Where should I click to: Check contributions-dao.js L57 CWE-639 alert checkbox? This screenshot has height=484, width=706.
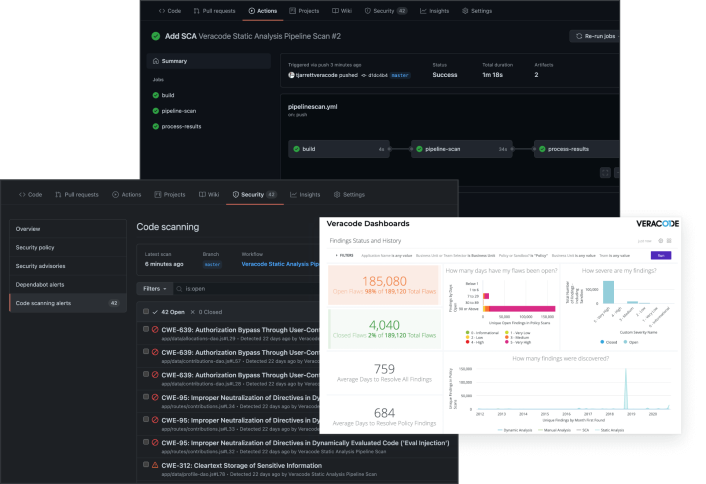click(146, 352)
